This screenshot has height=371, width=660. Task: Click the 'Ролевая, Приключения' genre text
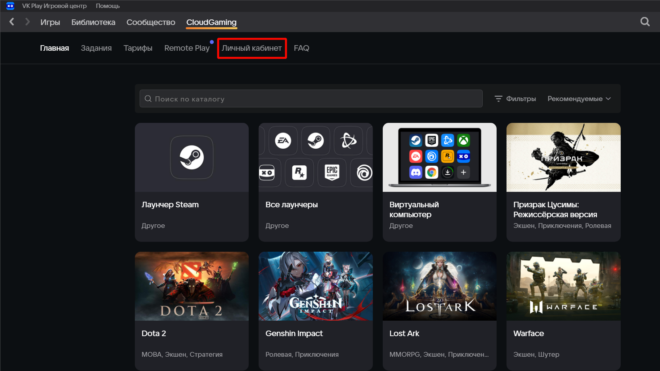point(302,354)
